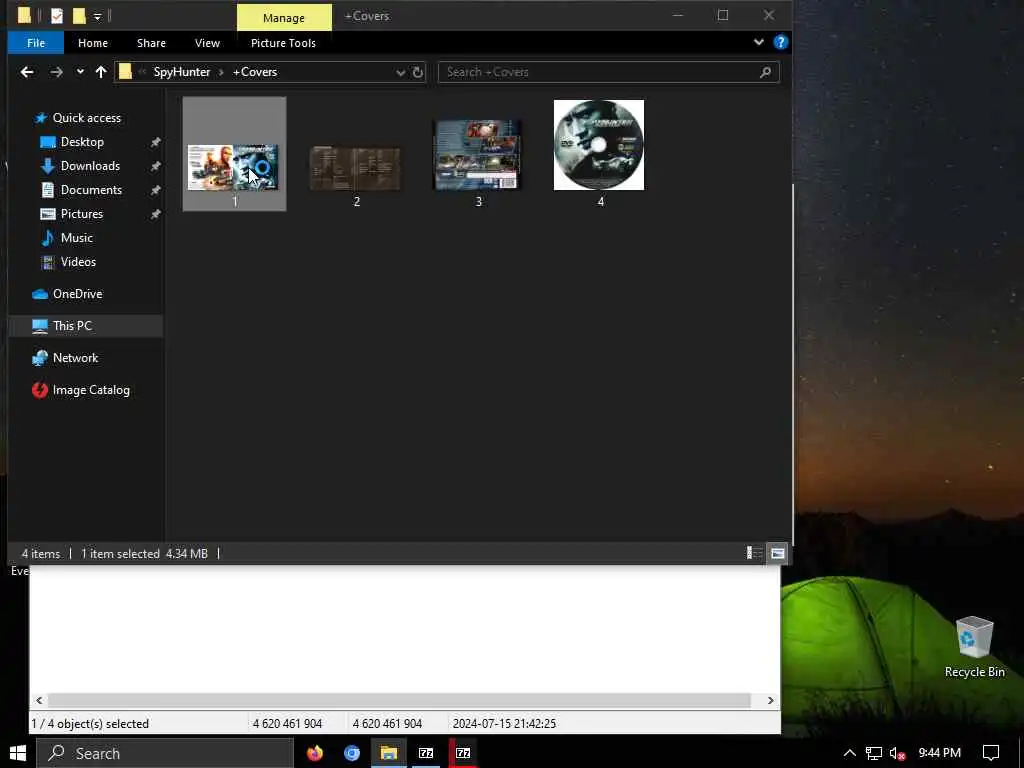Go up one folder level
This screenshot has height=768, width=1024.
coord(101,72)
